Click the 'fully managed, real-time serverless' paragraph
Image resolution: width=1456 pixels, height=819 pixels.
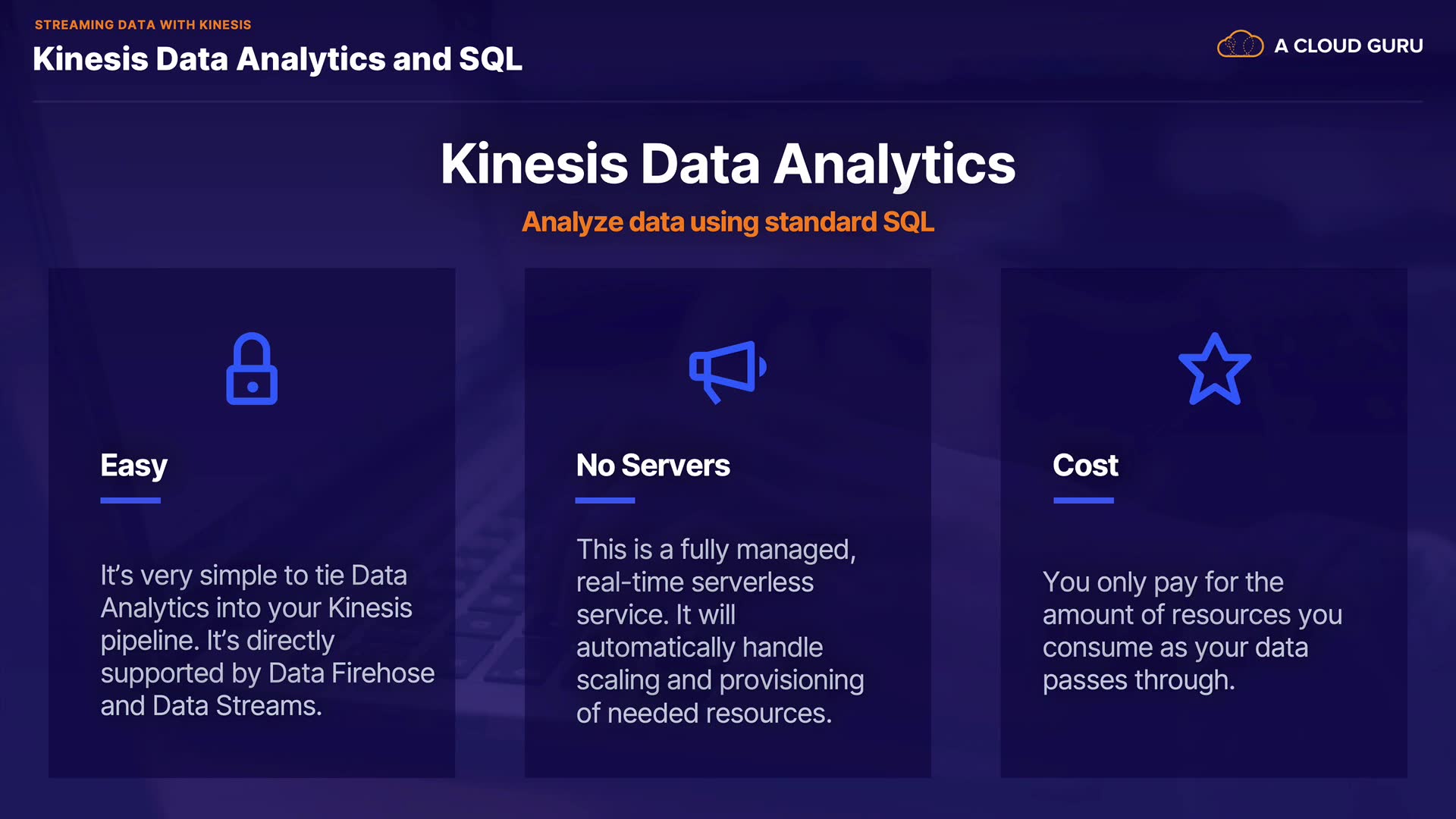tap(719, 631)
